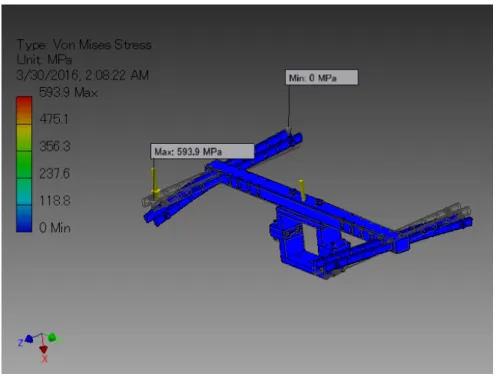Click the '356.3' legend value
This screenshot has width=499, height=377.
point(55,146)
